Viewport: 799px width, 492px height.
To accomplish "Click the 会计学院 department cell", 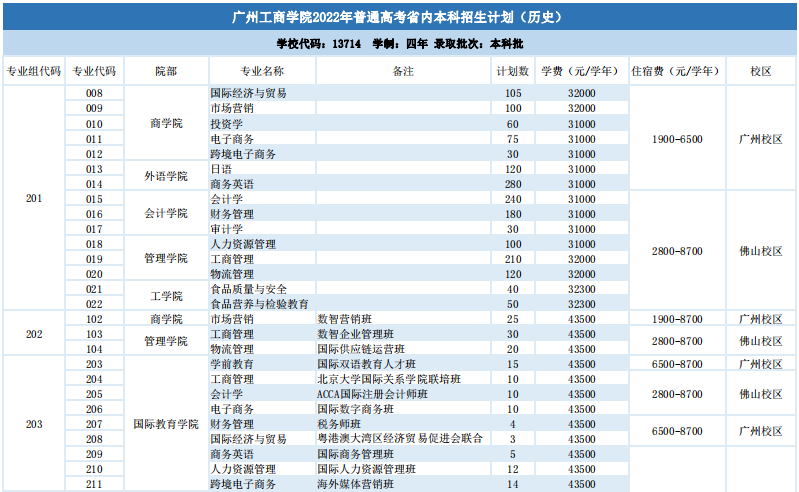I will [x=166, y=213].
